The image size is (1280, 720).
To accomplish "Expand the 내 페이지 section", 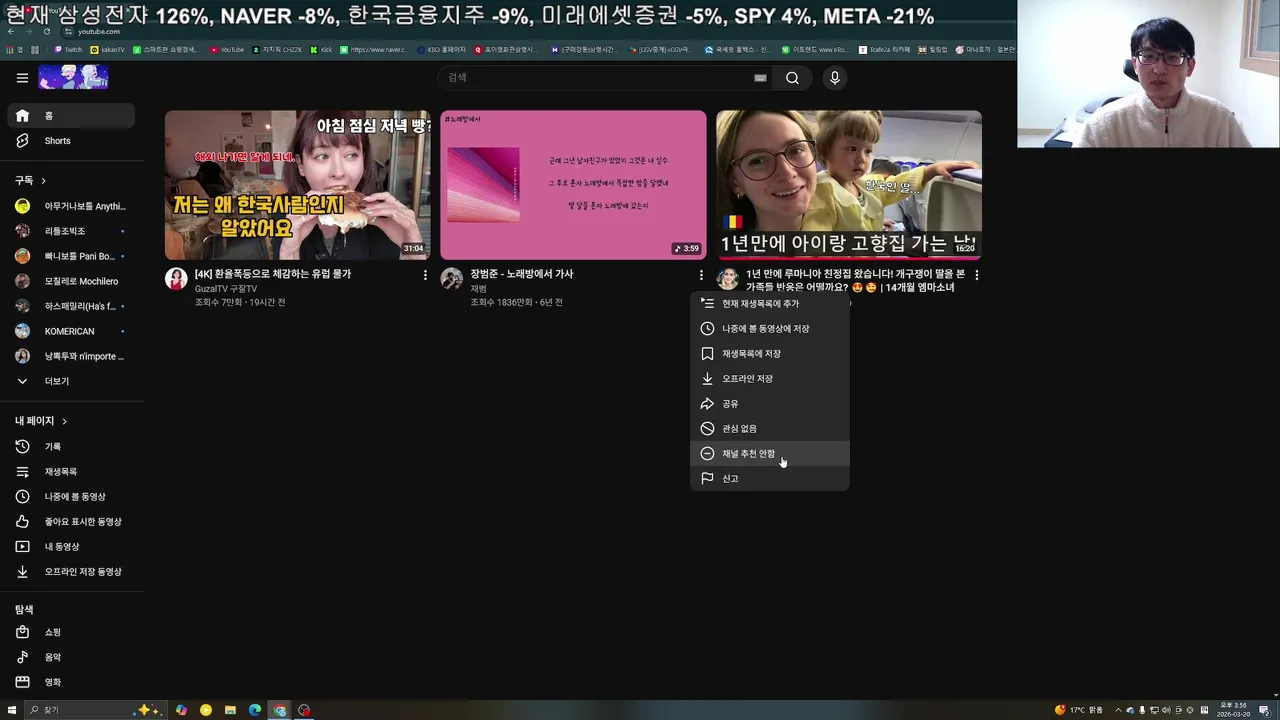I will point(41,421).
